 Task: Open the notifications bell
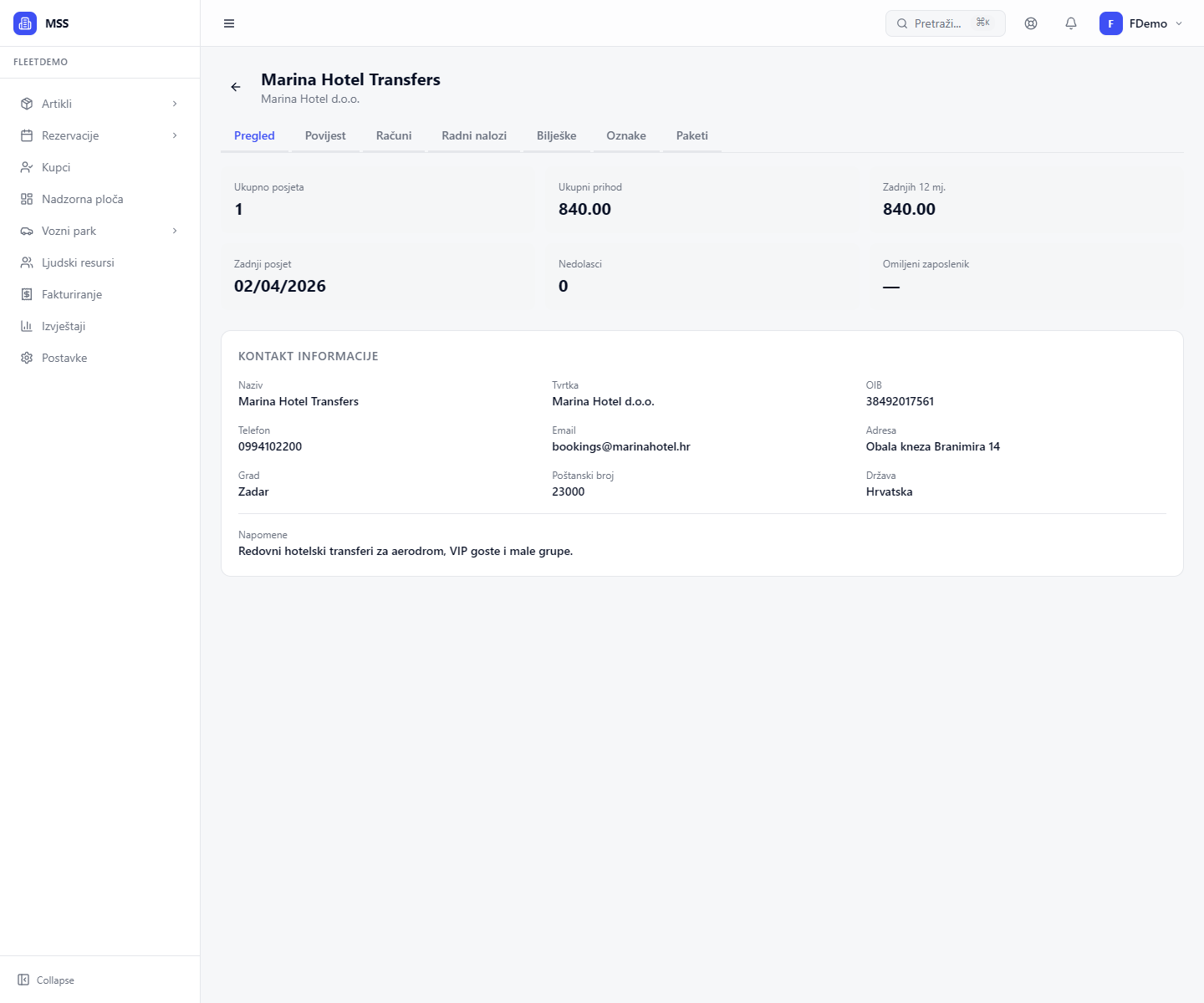coord(1071,23)
